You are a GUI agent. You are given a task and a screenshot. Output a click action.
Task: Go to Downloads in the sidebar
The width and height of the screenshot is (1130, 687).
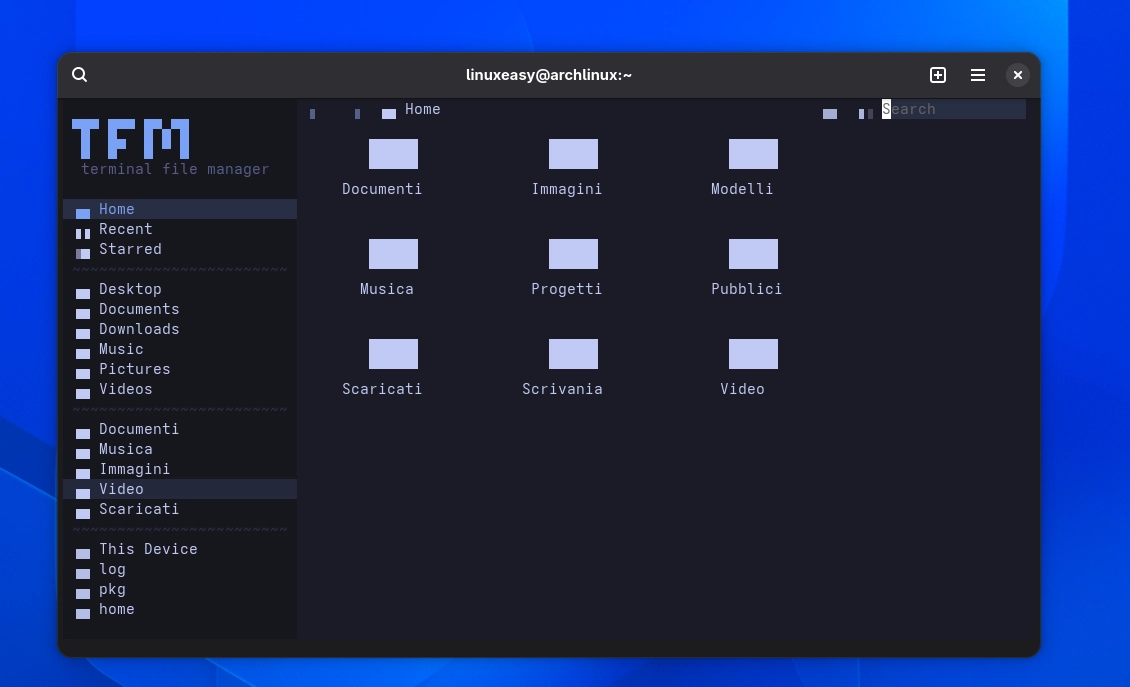coord(180,329)
